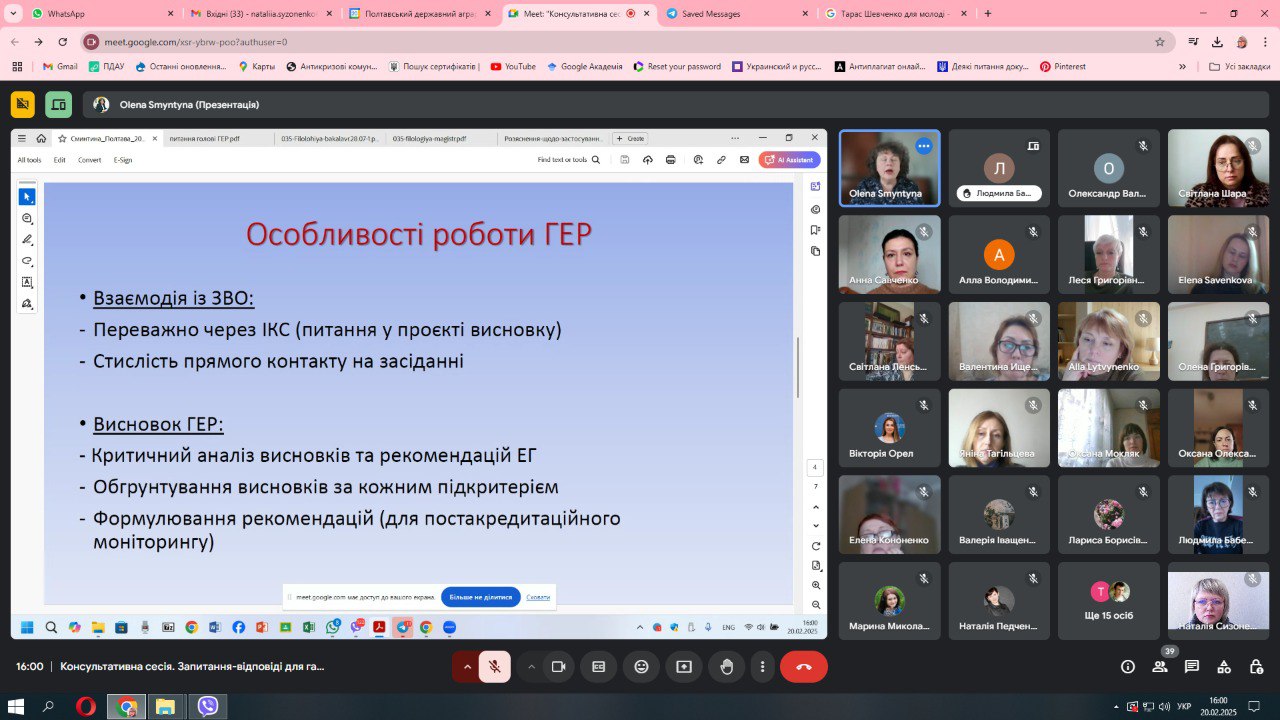Open host controls lock icon
This screenshot has height=720, width=1280.
(x=1256, y=667)
